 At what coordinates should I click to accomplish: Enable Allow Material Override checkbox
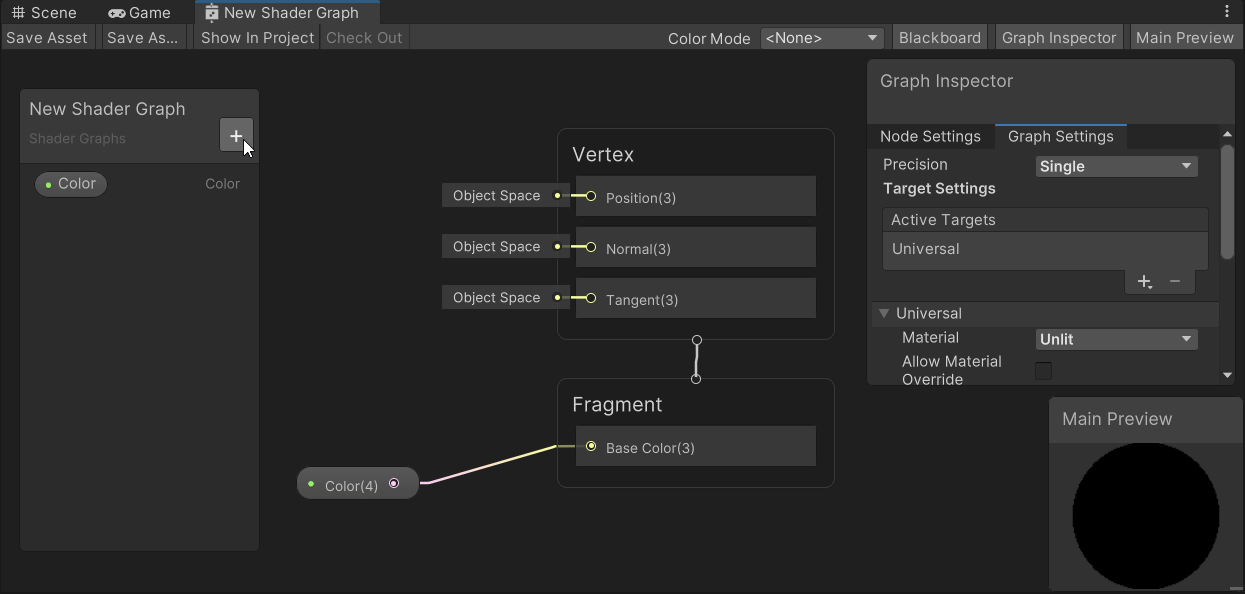[1043, 371]
